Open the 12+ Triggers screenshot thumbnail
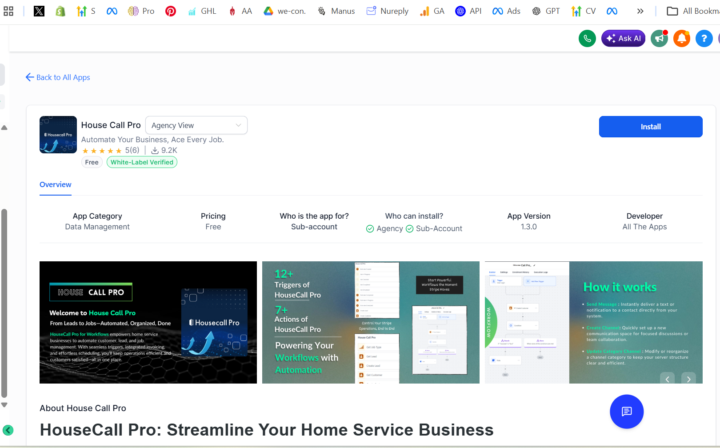The image size is (720, 448). 371,322
